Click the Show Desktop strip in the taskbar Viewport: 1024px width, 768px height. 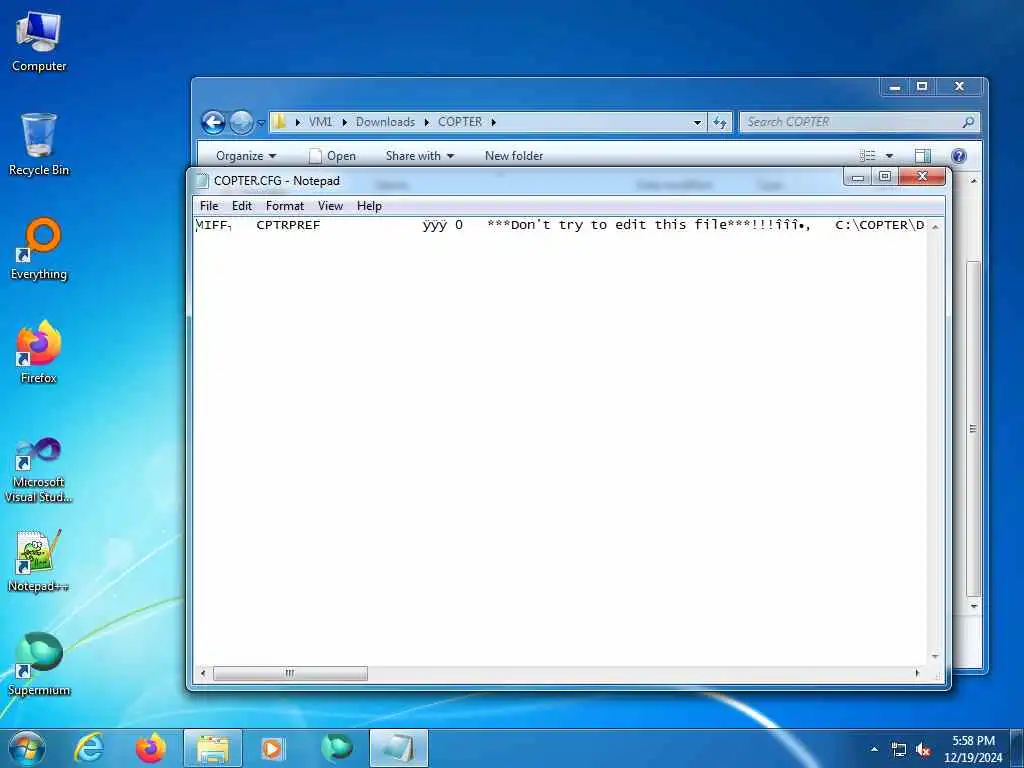[x=1017, y=749]
